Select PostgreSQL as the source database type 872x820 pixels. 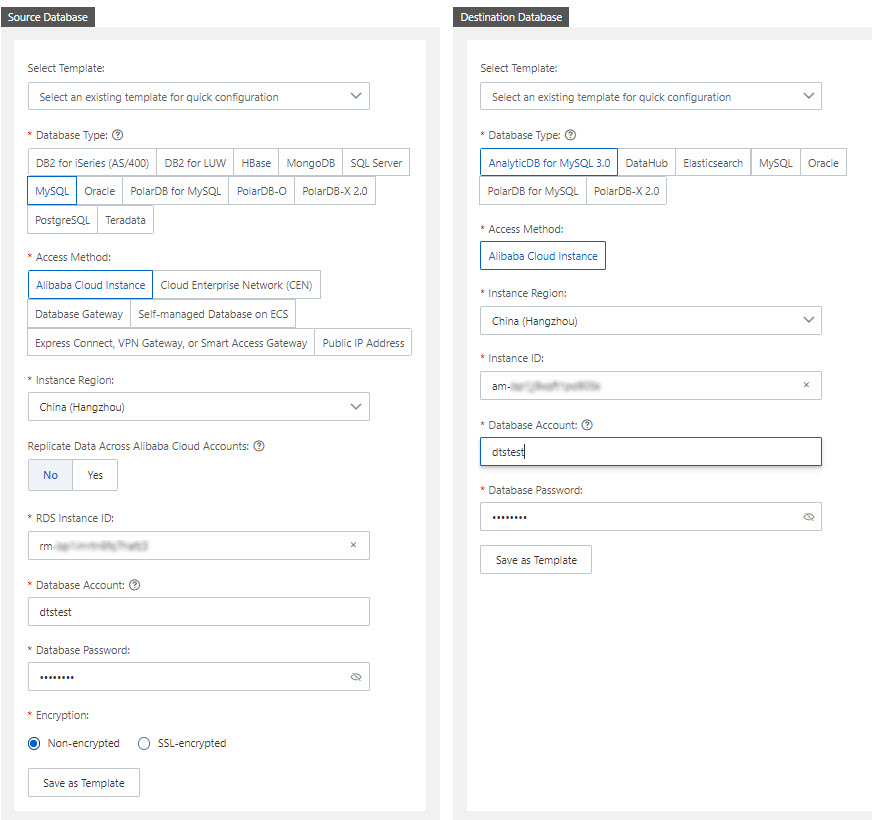[x=61, y=220]
